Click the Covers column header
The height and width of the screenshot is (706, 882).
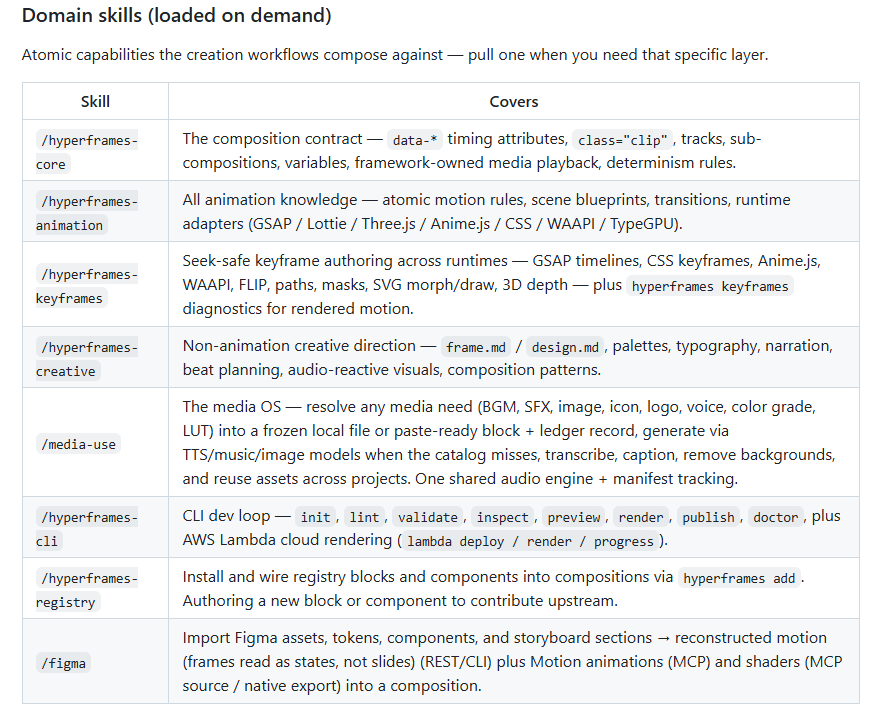514,101
